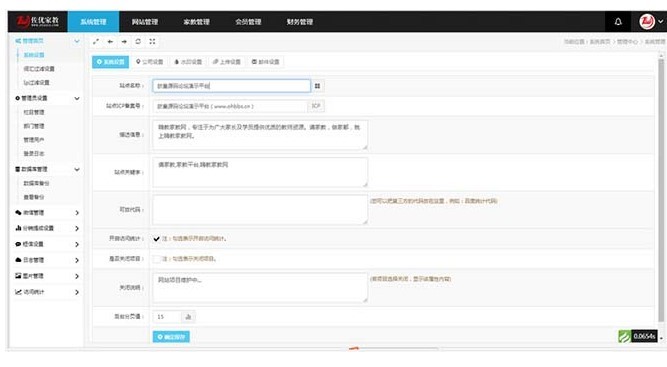Screen dimensions: 667x367
Task: Open the 部门管理 sidebar link
Action: [x=34, y=126]
